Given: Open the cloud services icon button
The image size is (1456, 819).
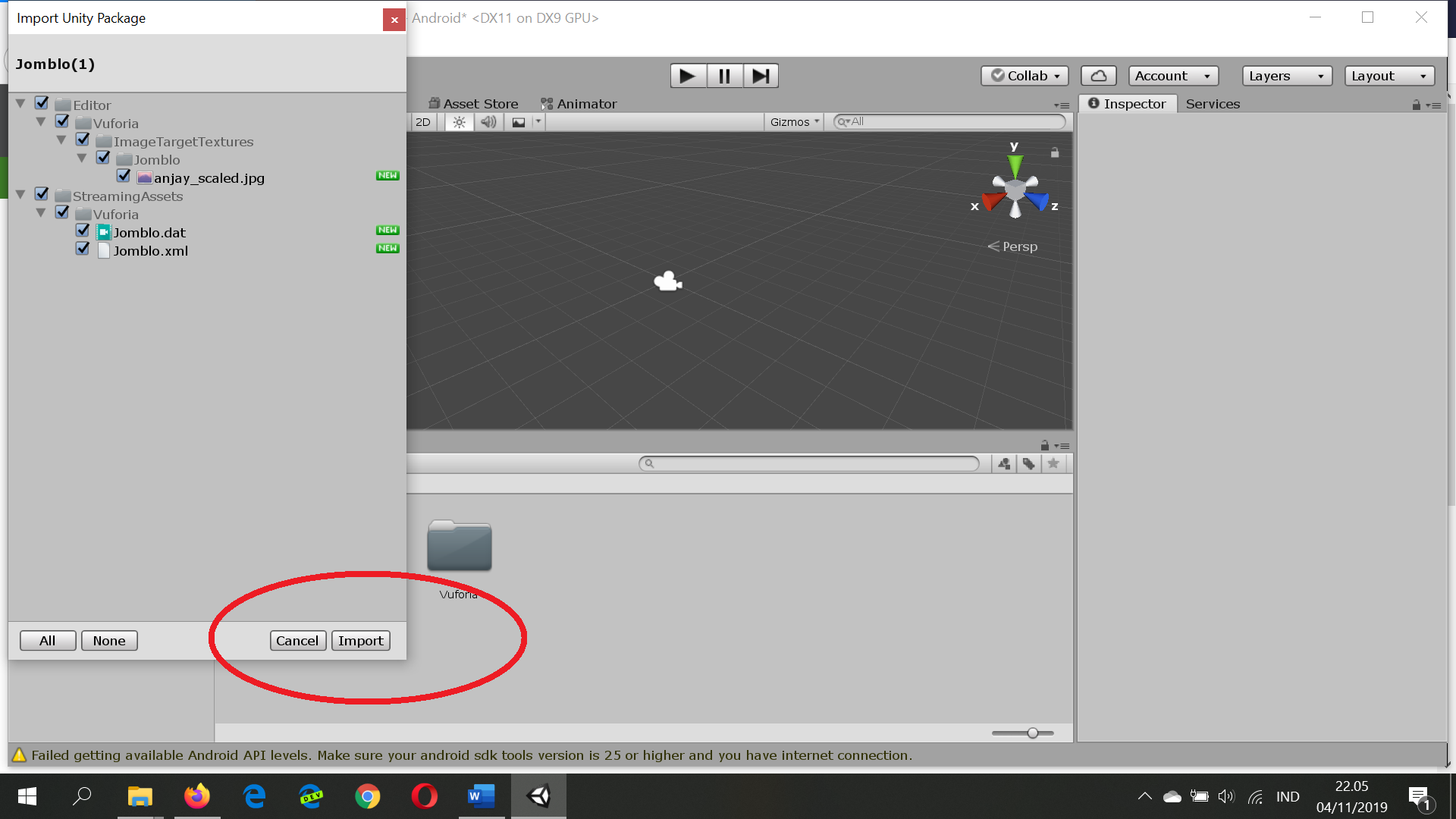Looking at the screenshot, I should click(x=1098, y=76).
